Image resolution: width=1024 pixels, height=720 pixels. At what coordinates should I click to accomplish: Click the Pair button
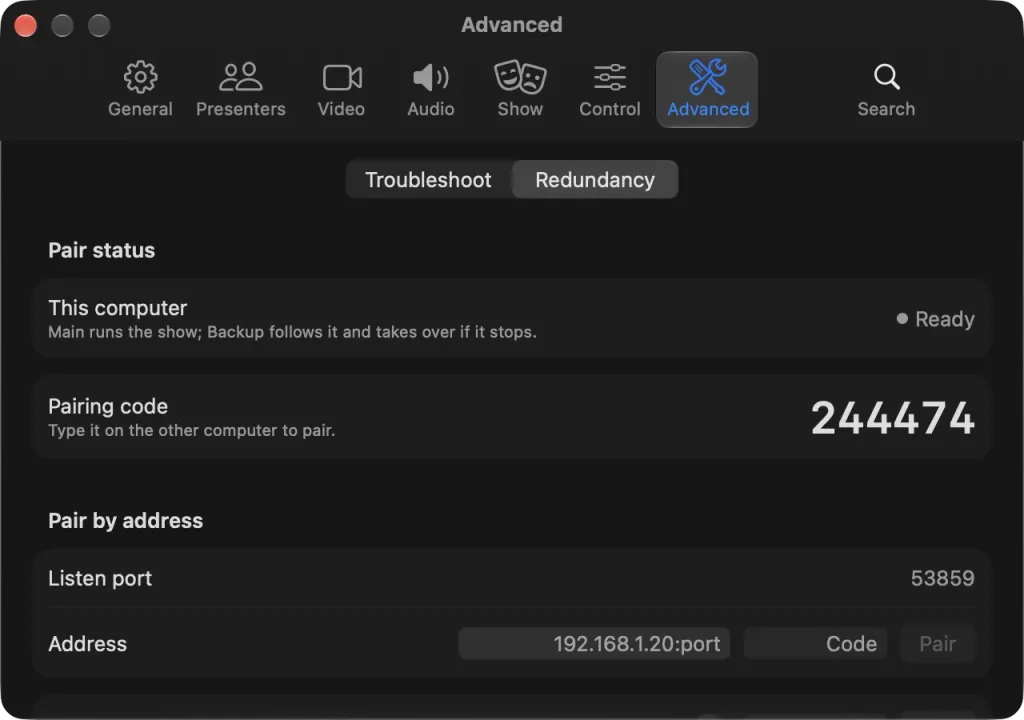pyautogui.click(x=938, y=644)
